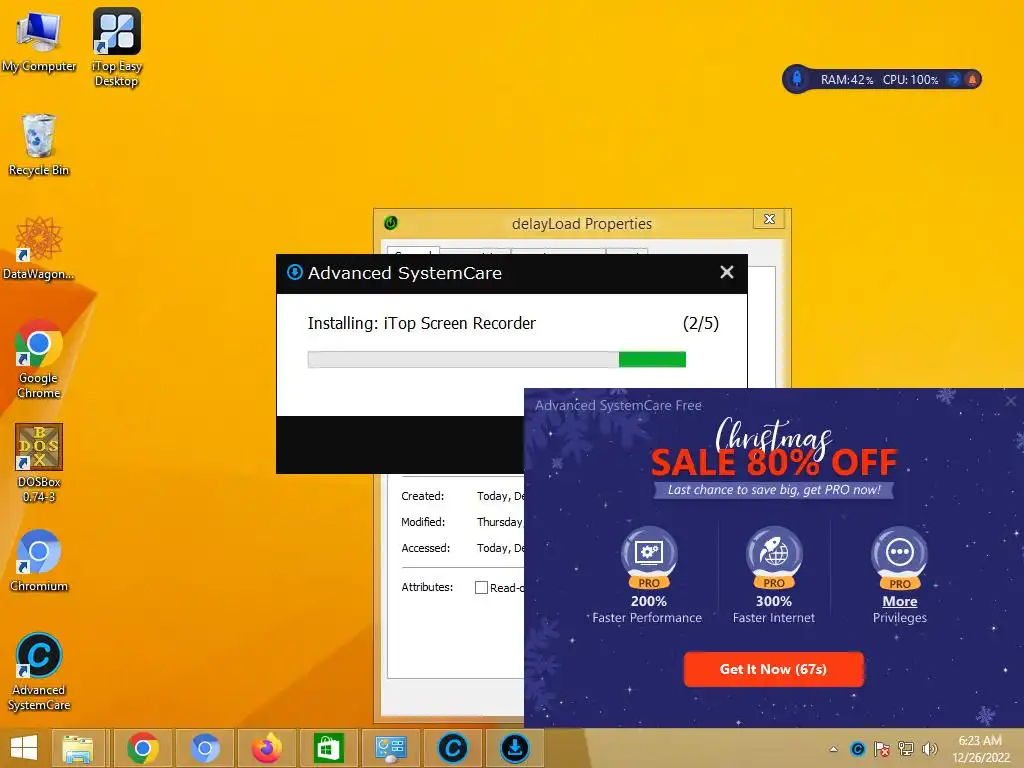Viewport: 1024px width, 768px height.
Task: Open iTop Easy Desktop shortcut
Action: click(116, 47)
